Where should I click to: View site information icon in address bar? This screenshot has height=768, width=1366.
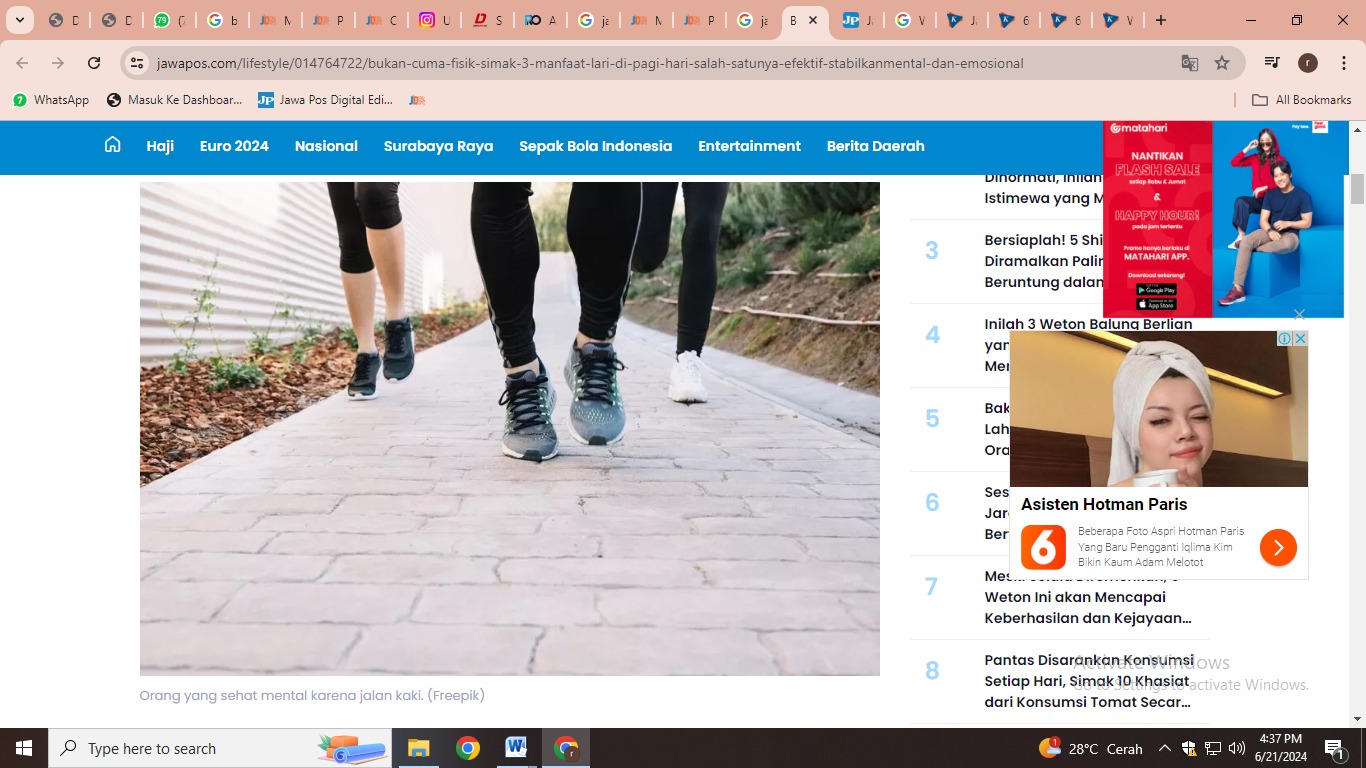138,63
